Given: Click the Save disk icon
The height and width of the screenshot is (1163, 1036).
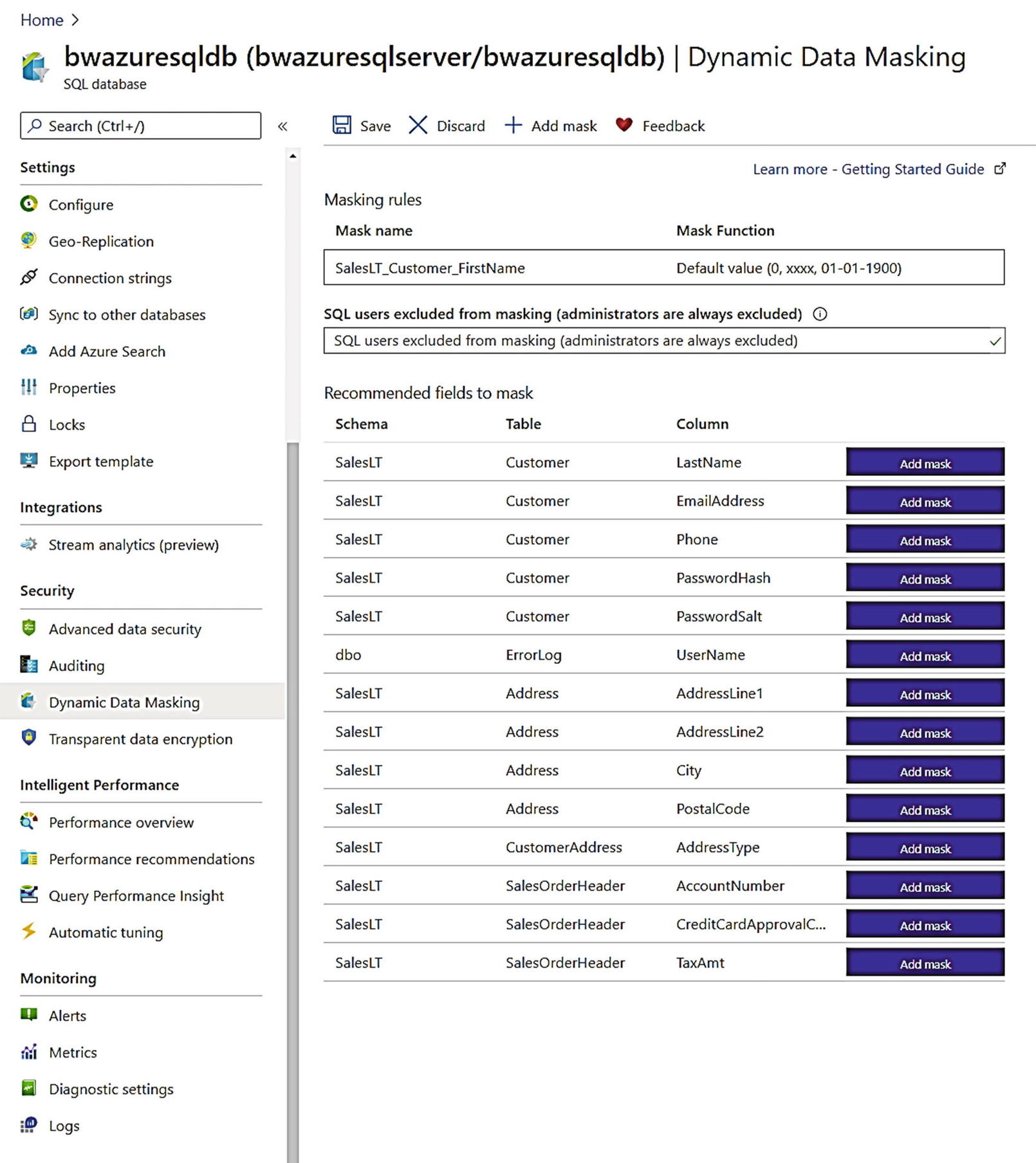Looking at the screenshot, I should click(342, 125).
